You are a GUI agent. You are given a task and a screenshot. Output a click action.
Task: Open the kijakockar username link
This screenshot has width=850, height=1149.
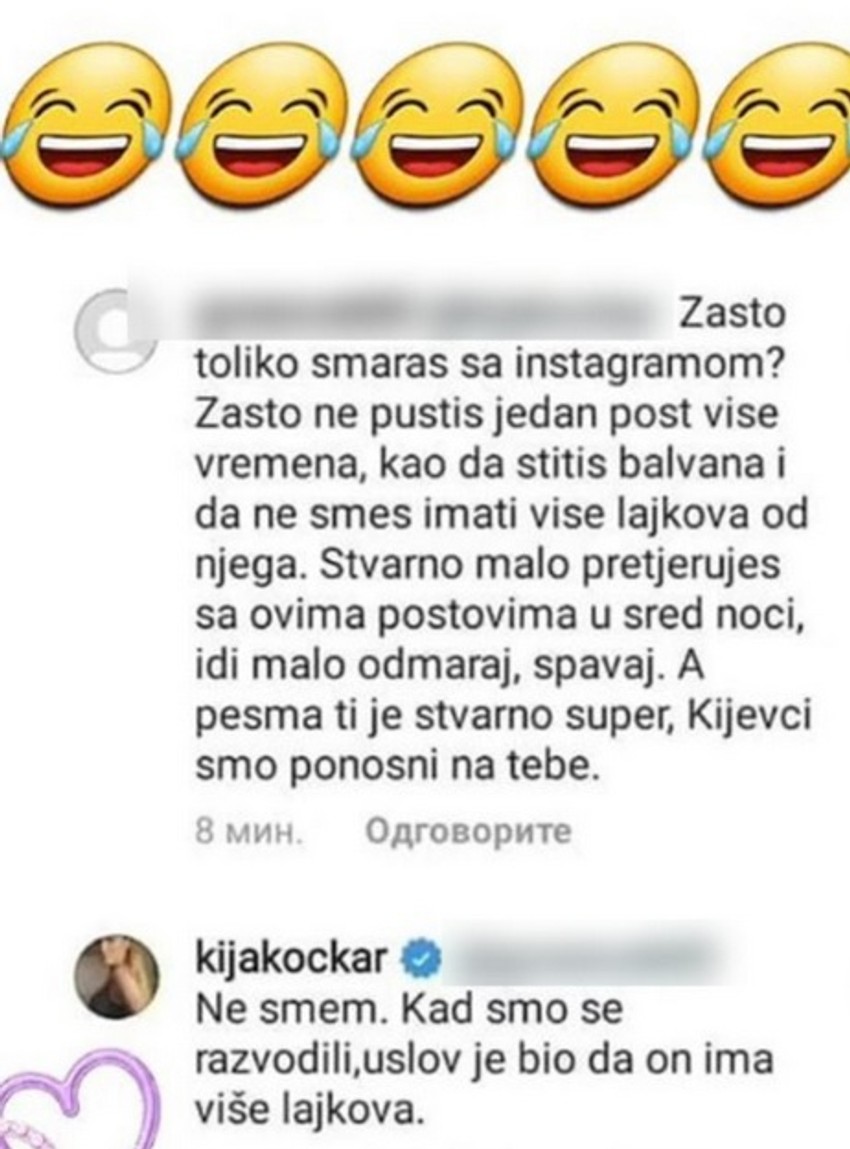click(292, 958)
